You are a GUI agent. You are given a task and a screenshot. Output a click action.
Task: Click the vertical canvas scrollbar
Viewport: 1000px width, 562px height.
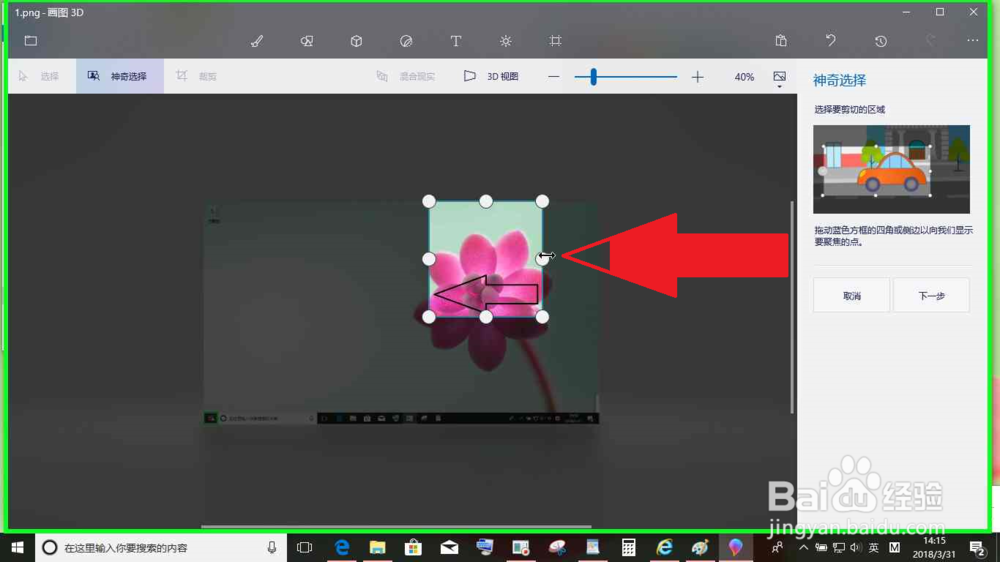[792, 307]
